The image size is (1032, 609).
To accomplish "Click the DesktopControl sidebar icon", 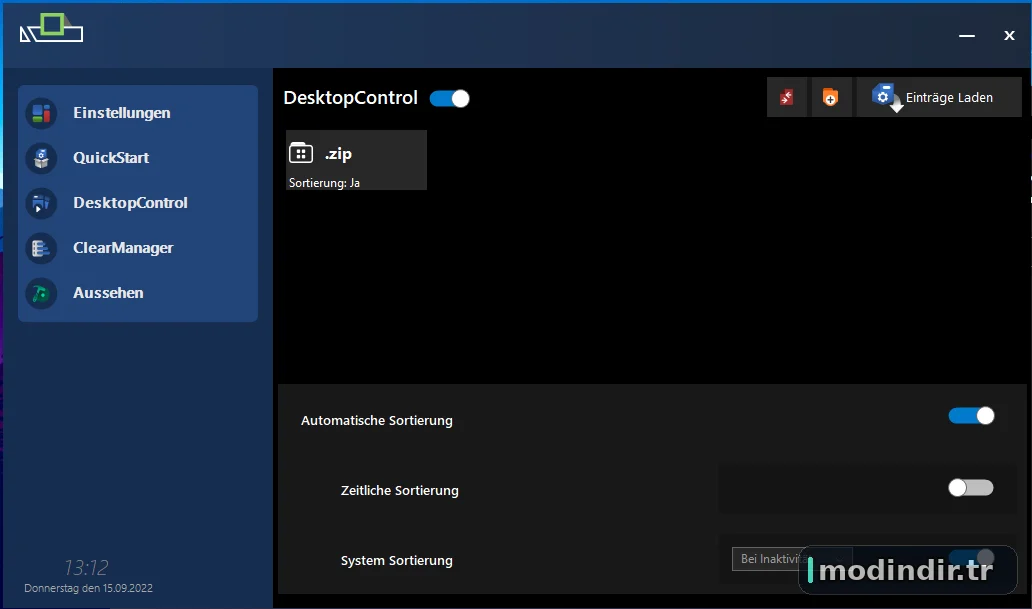I will [x=41, y=203].
